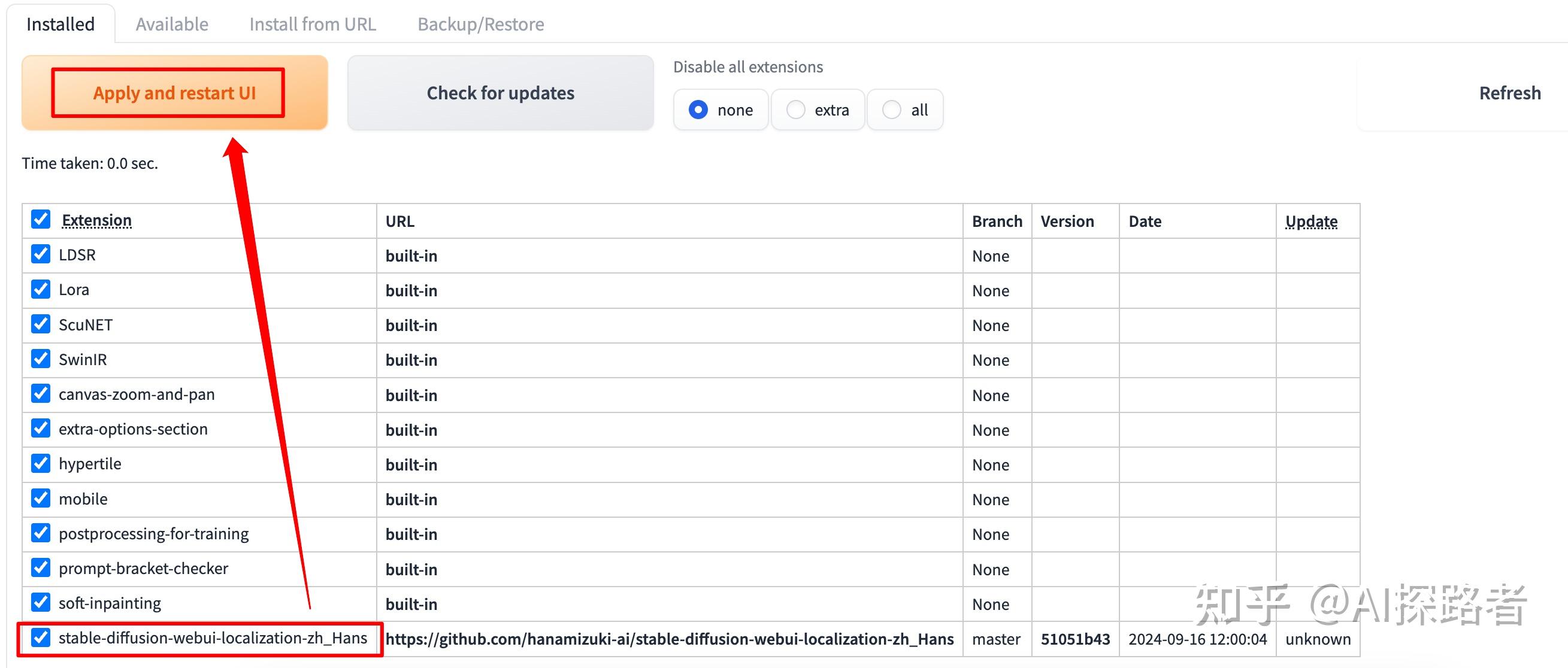The image size is (1568, 668).
Task: Click Apply and restart UI button
Action: tap(174, 92)
